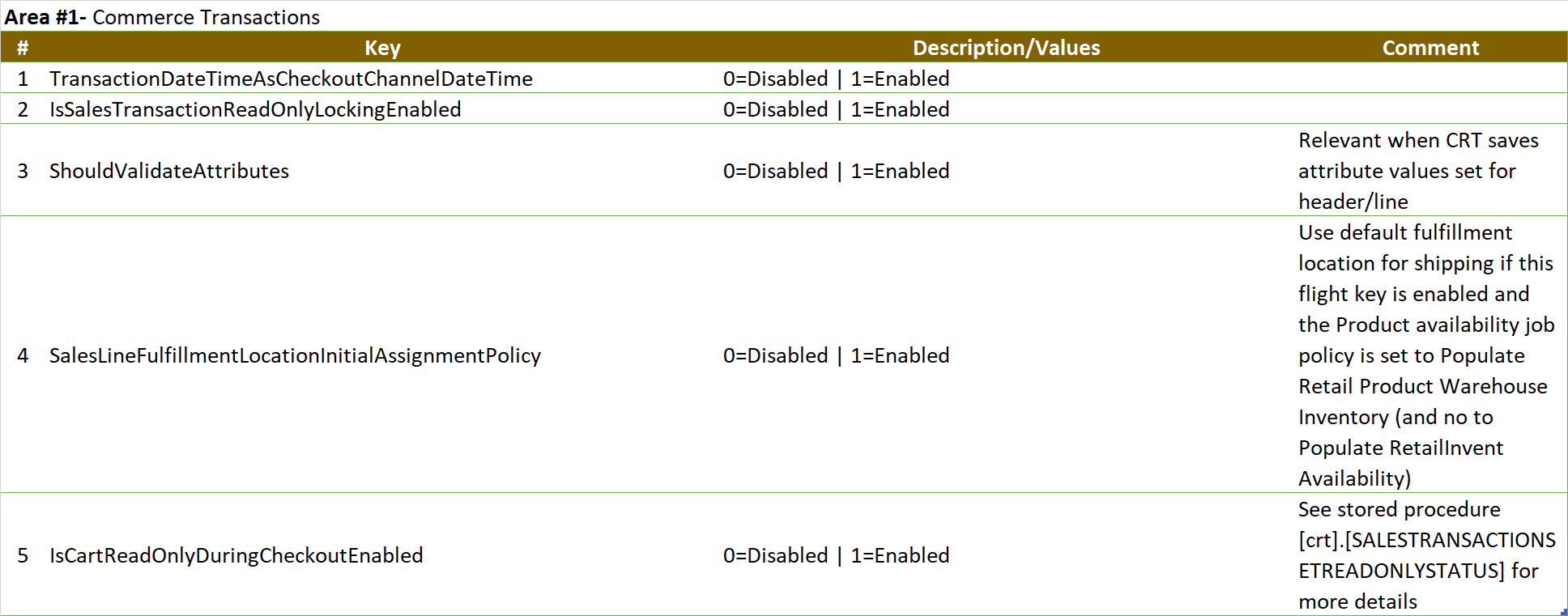Click the IsSalesTransactionReadOnlyLockingEnabled key cell
The image size is (1568, 616).
(x=382, y=109)
